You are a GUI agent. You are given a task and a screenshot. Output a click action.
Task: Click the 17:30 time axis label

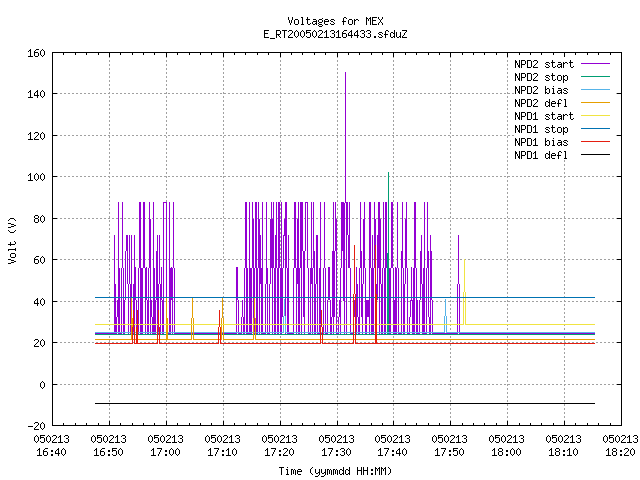[336, 452]
